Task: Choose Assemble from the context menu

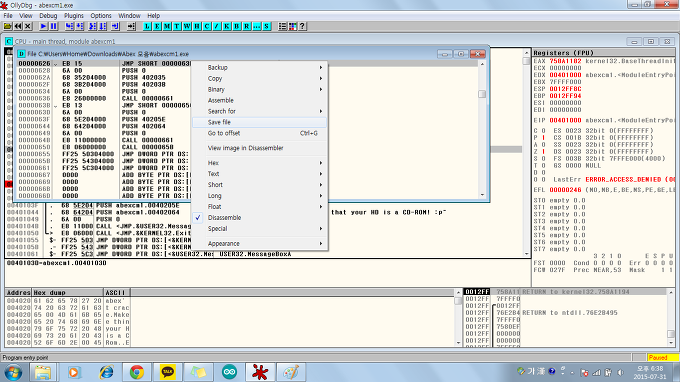Action: (x=259, y=100)
